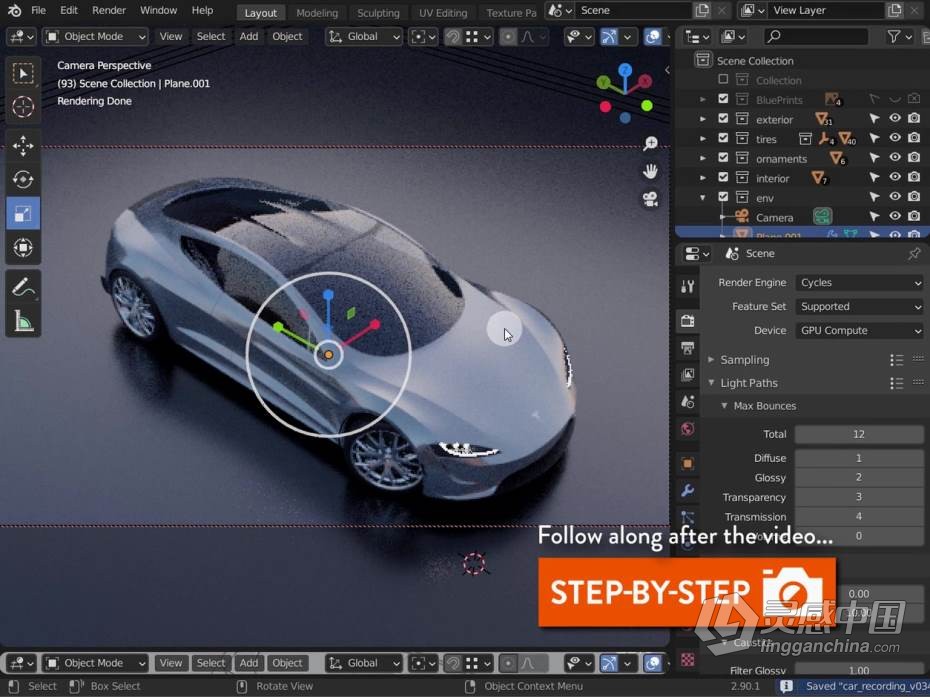This screenshot has height=697, width=930.
Task: Choose the Measure tool
Action: click(x=23, y=321)
